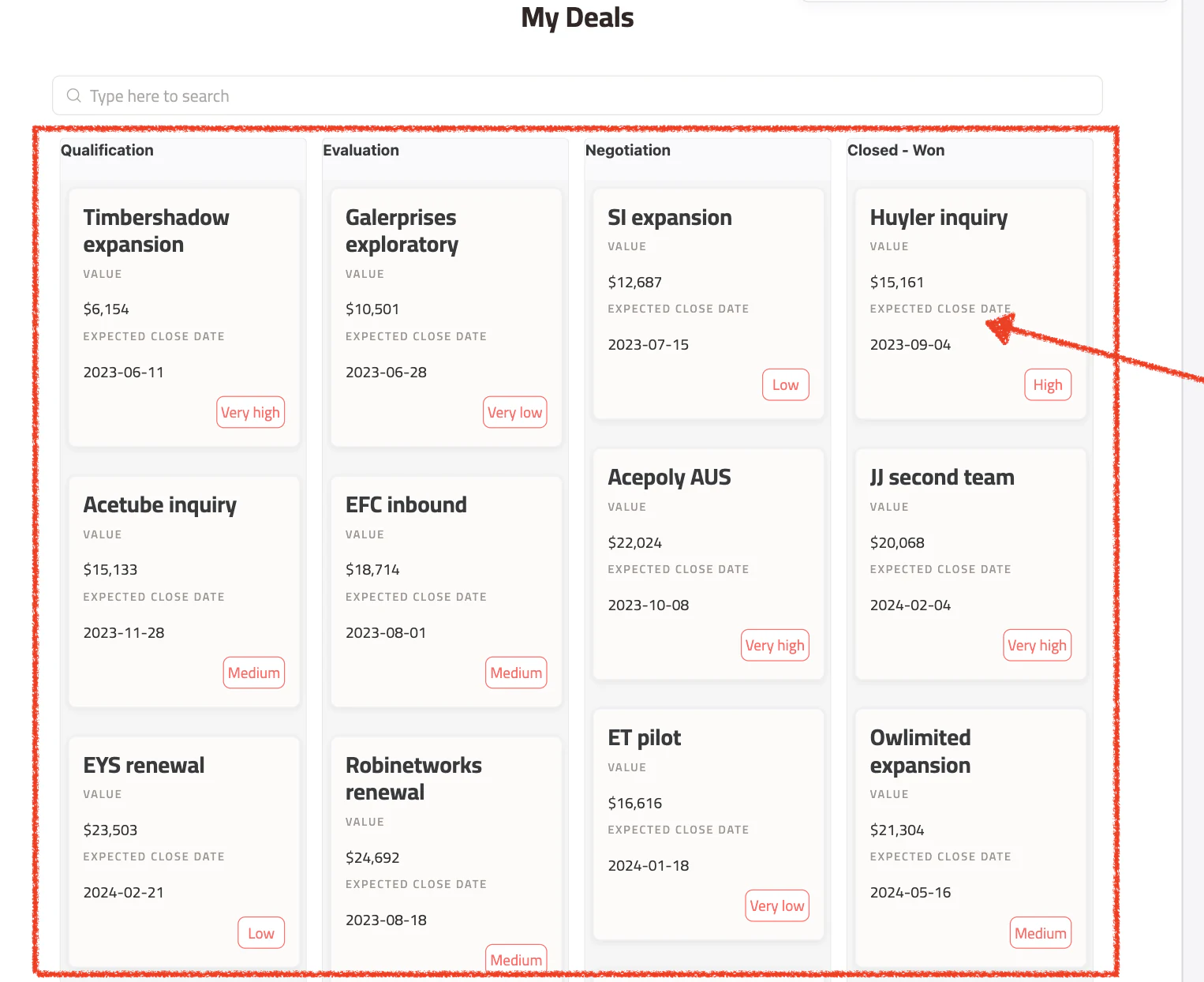Open the Acetube inquiry deal title
1204x982 pixels.
[160, 504]
